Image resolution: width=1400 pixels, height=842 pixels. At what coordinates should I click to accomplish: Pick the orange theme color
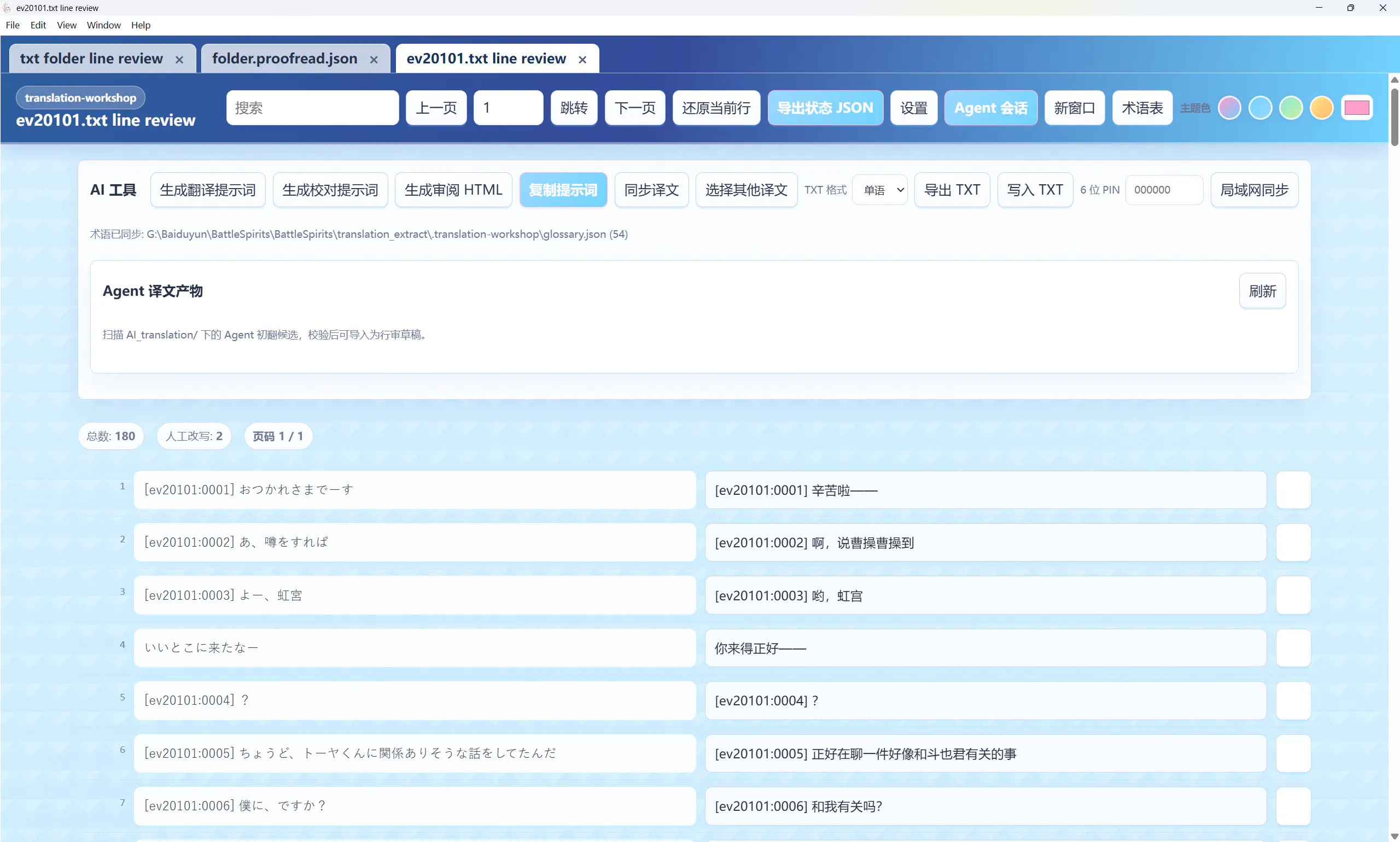click(1322, 108)
